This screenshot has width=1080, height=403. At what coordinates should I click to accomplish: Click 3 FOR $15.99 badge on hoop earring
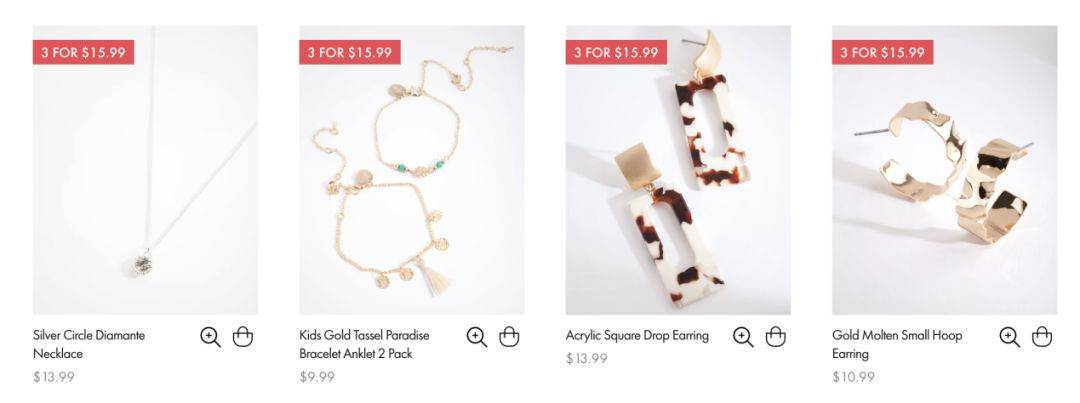(x=882, y=52)
